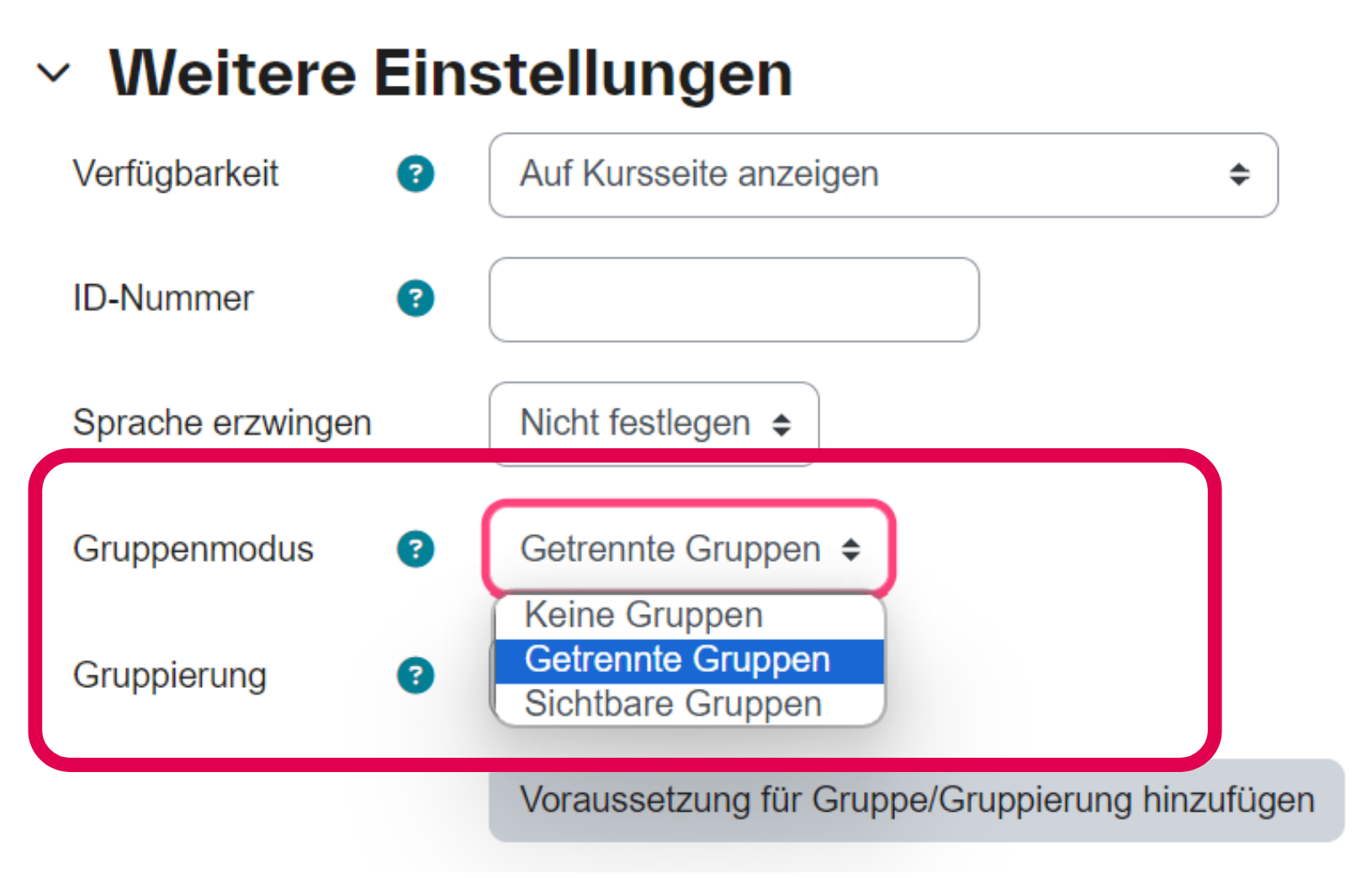
Task: Open the Gruppenmodus help popup
Action: (x=416, y=549)
